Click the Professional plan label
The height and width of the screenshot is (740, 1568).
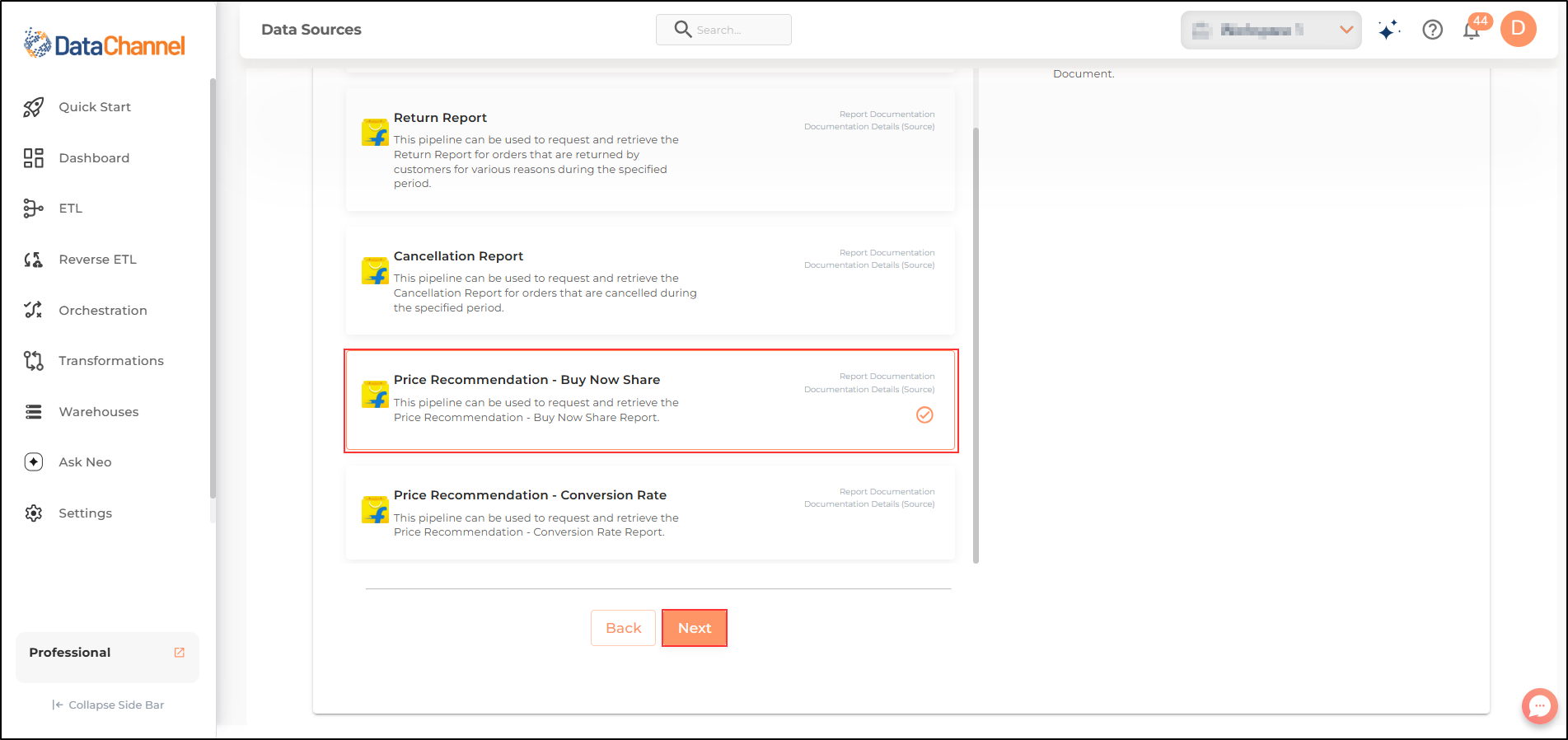[70, 653]
